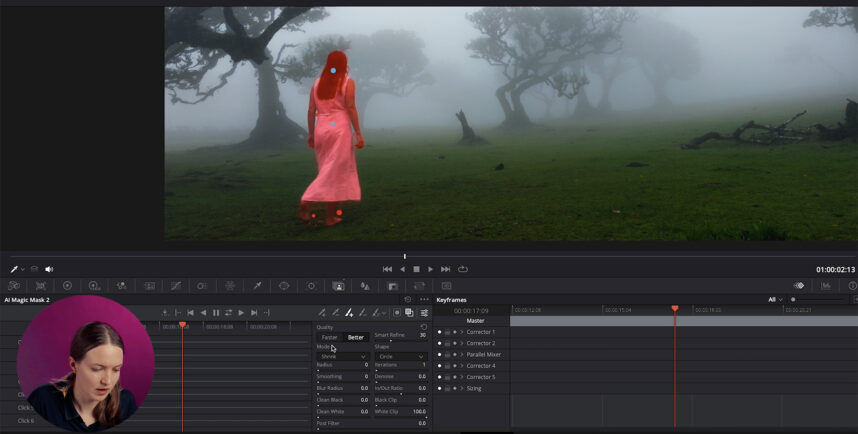Open the Color Warper palette

click(x=202, y=286)
